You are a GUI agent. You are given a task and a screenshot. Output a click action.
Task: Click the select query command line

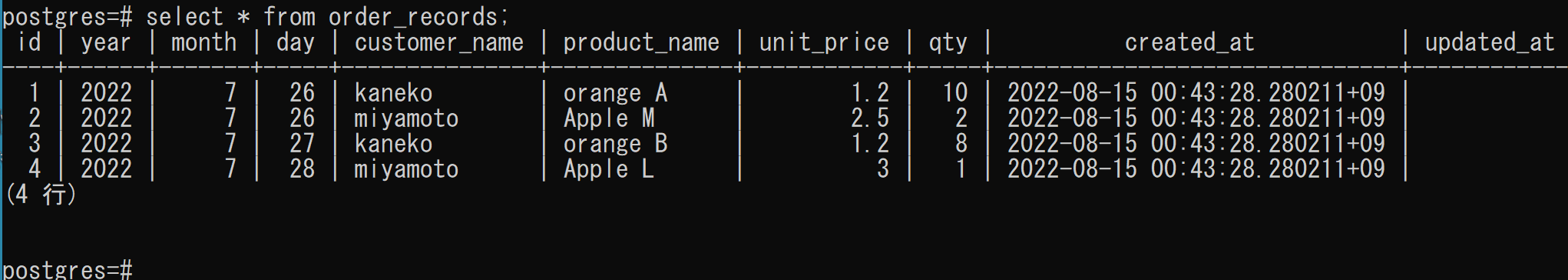(255, 16)
